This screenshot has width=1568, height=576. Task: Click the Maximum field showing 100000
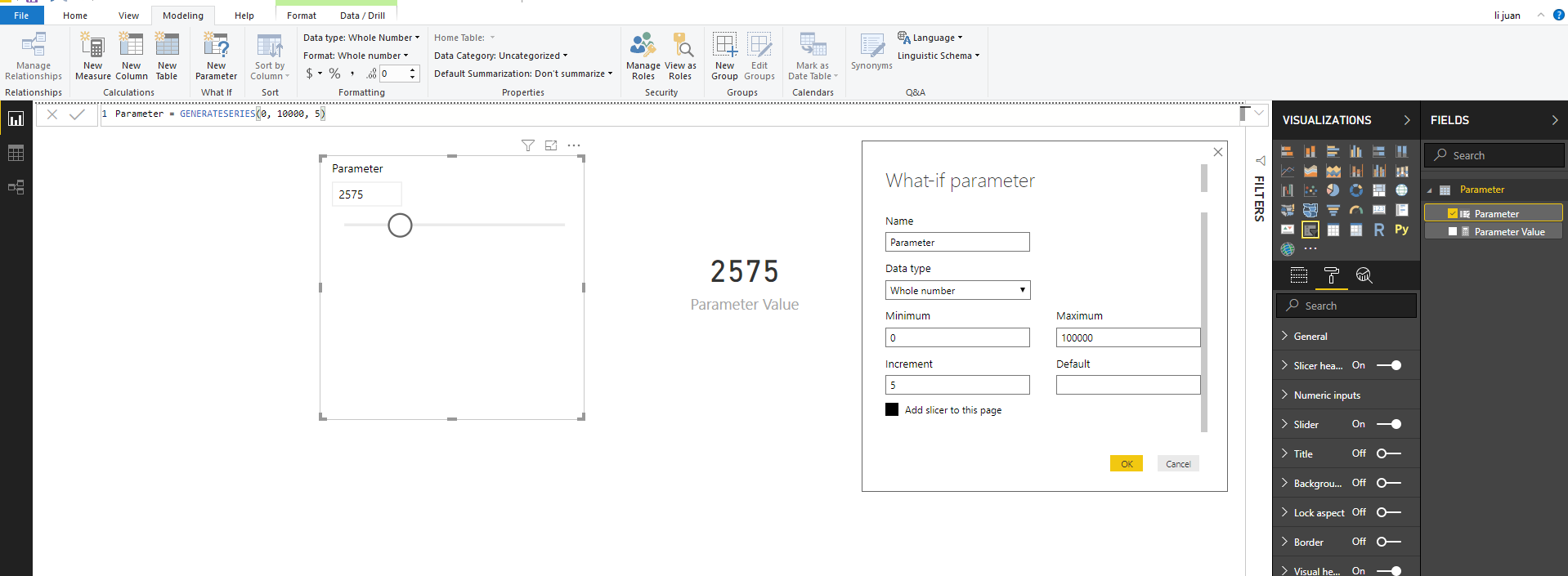1128,337
